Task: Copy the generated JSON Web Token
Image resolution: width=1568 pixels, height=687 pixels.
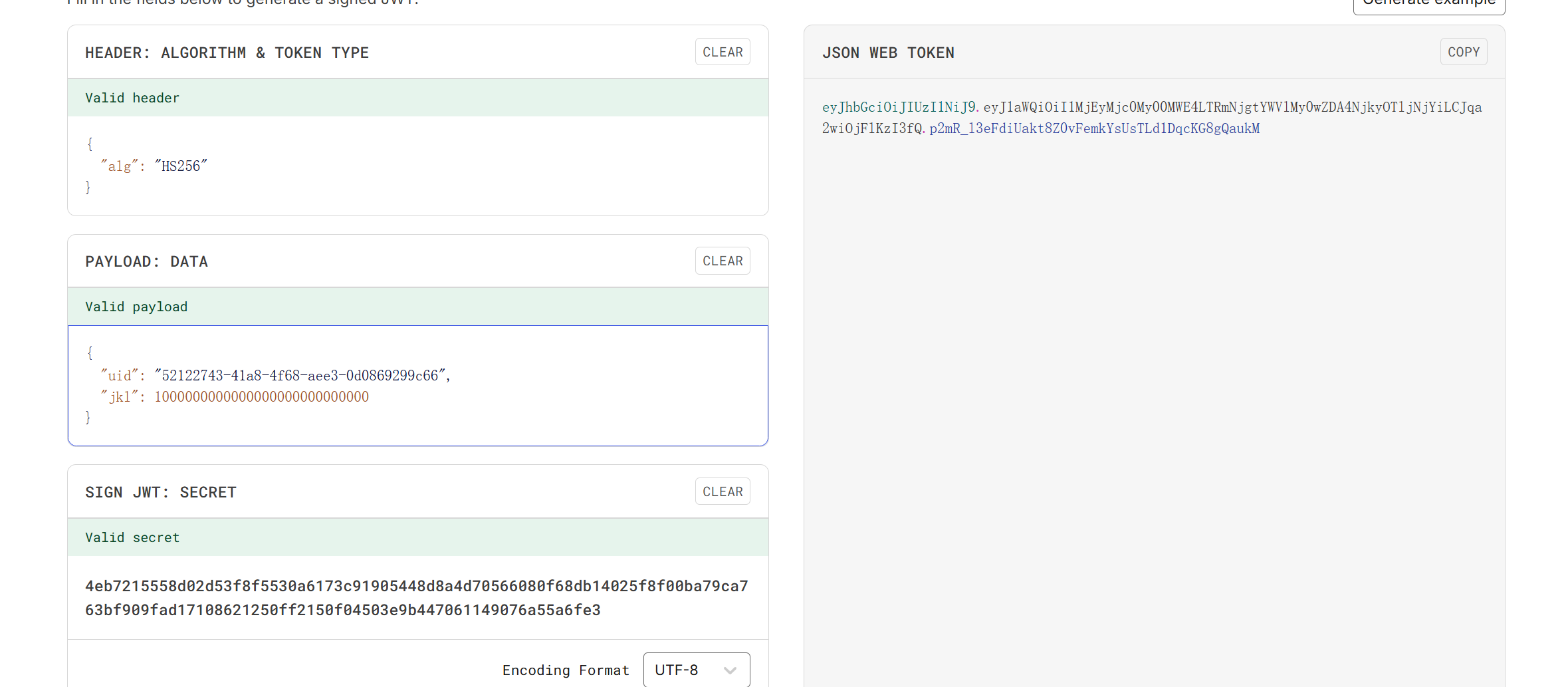Action: pyautogui.click(x=1463, y=52)
